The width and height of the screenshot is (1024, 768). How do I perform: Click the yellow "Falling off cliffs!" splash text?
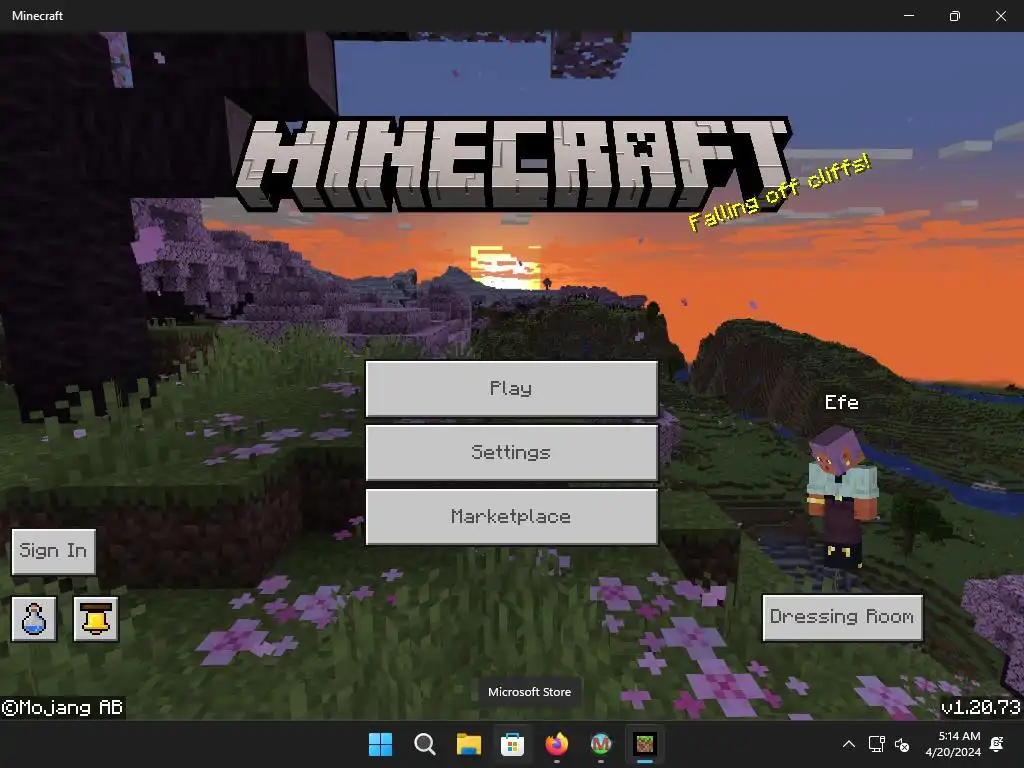pos(779,193)
